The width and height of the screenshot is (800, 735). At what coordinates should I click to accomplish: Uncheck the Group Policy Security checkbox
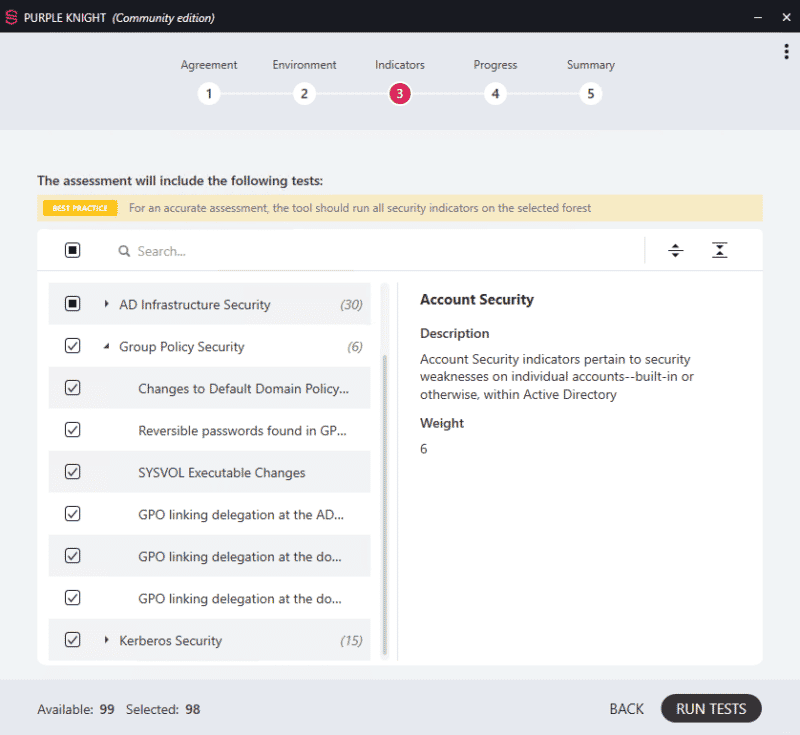point(73,346)
